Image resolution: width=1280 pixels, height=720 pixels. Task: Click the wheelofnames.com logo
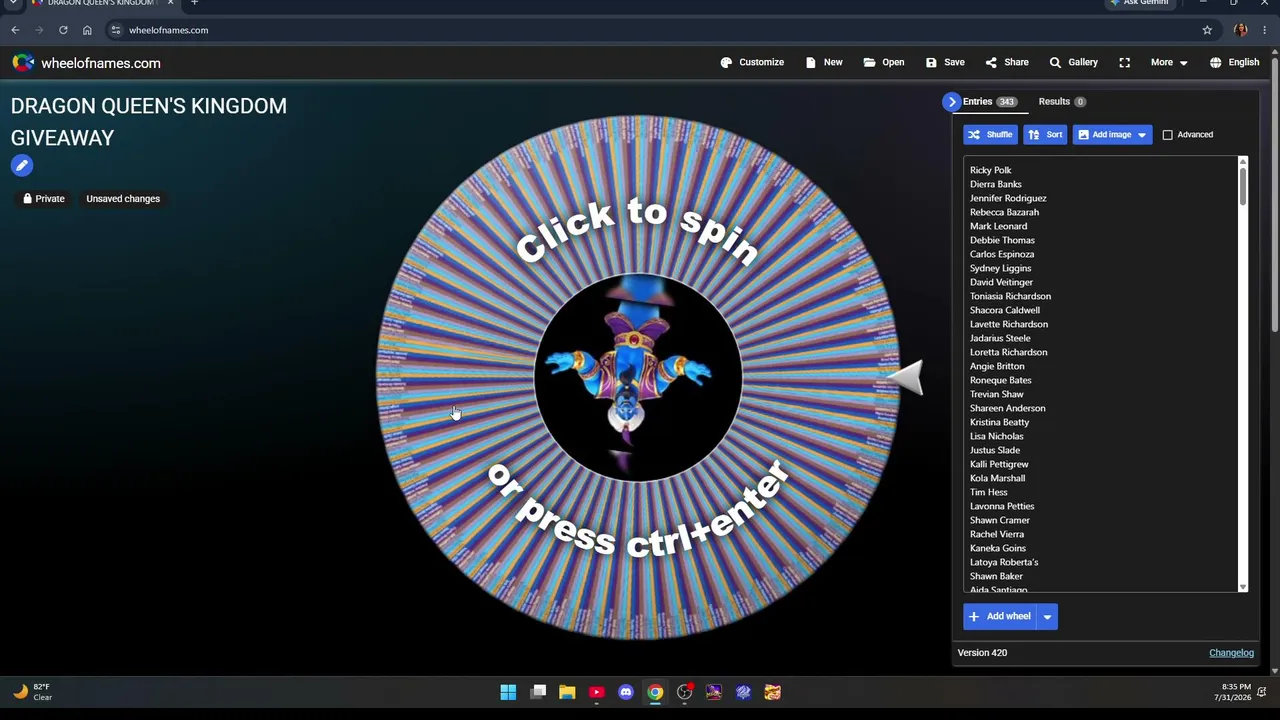(86, 63)
